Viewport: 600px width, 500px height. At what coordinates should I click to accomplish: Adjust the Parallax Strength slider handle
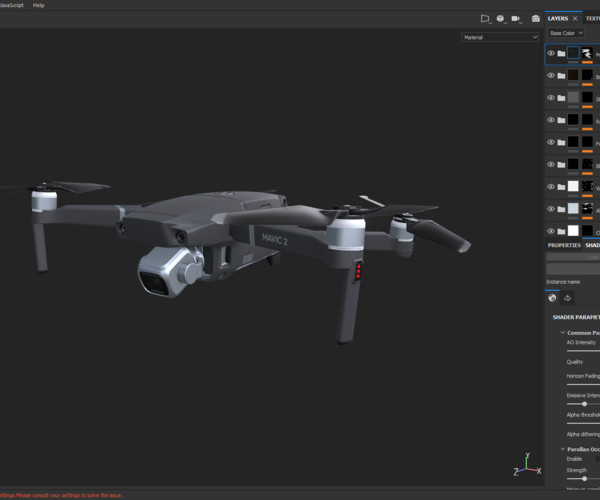(x=584, y=479)
